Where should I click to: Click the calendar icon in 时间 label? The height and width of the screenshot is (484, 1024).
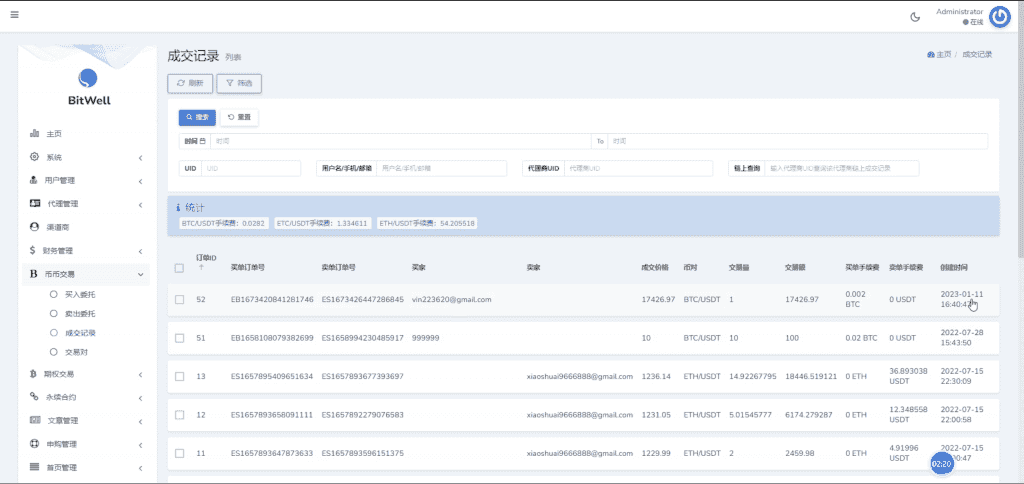click(203, 141)
